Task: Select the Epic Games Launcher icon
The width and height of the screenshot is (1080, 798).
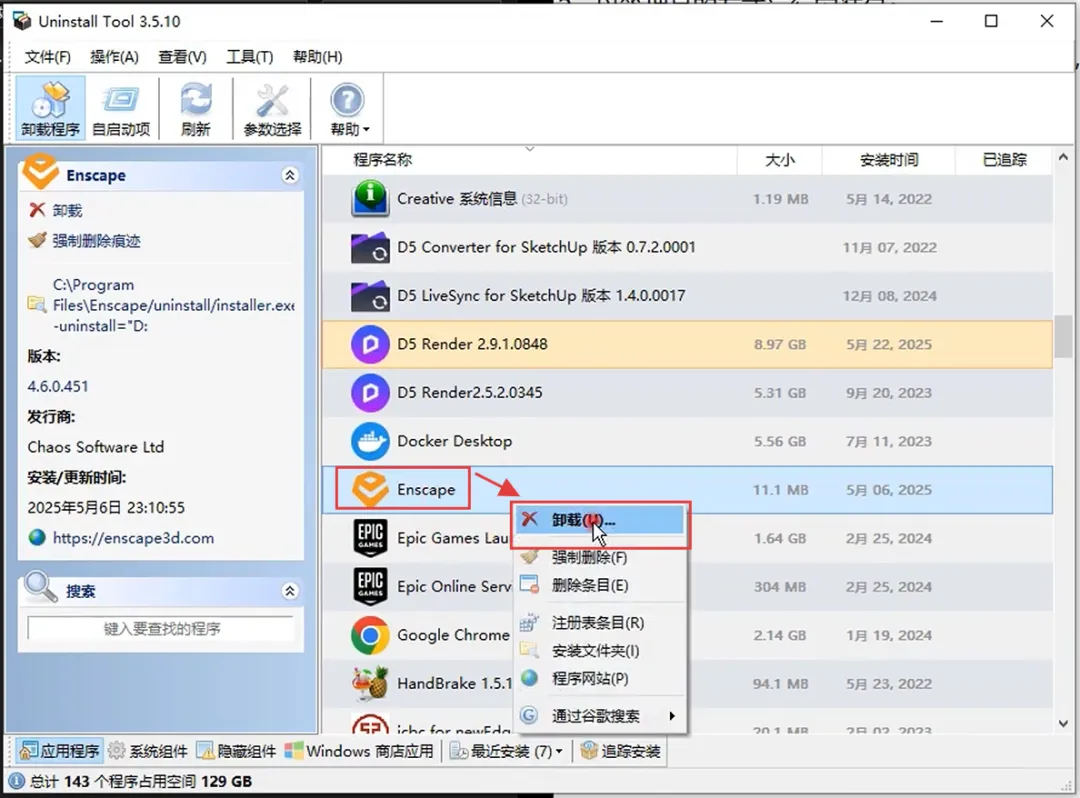Action: pos(370,538)
